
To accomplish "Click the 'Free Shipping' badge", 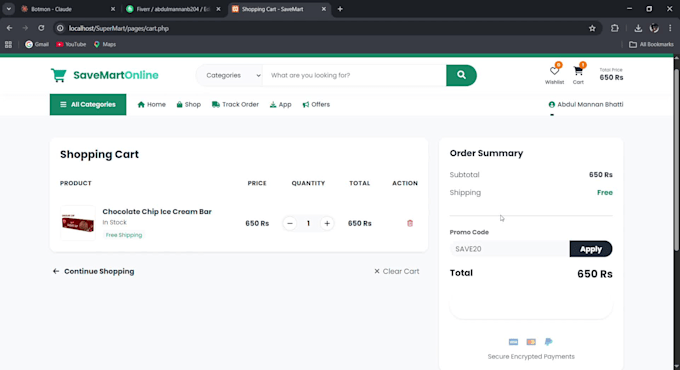I will click(124, 235).
